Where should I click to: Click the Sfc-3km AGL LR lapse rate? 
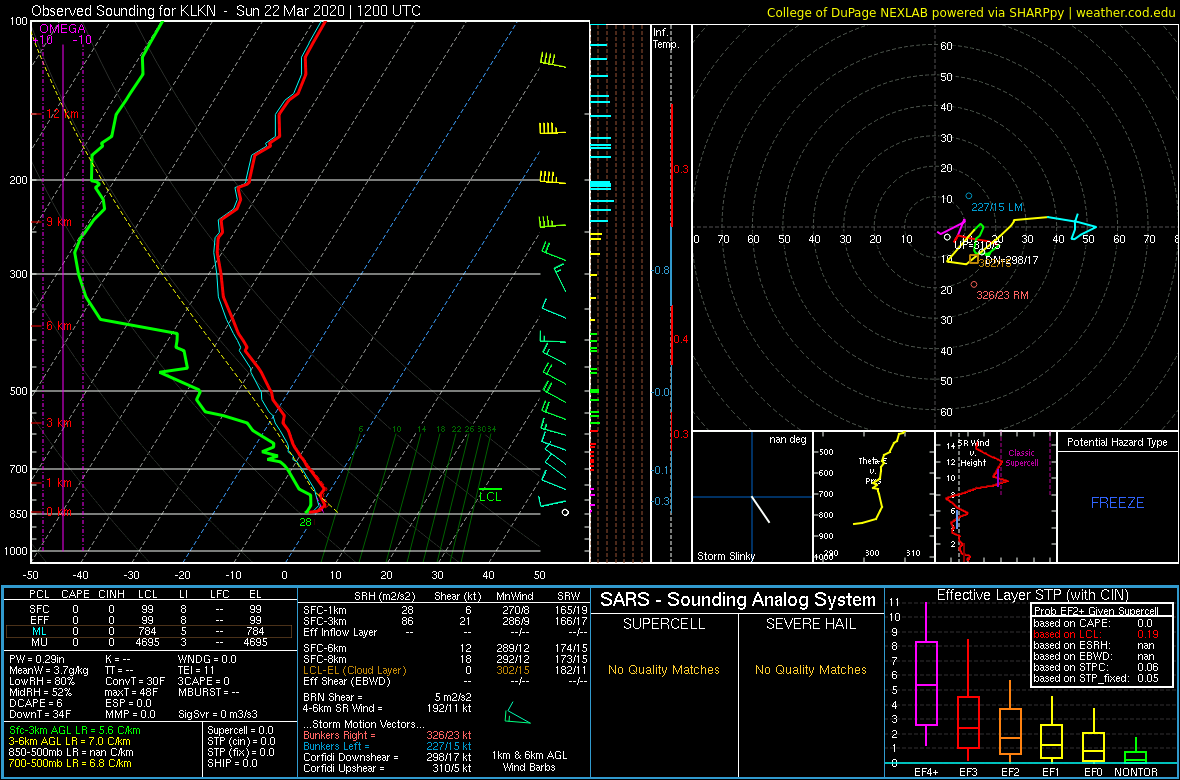[75, 730]
